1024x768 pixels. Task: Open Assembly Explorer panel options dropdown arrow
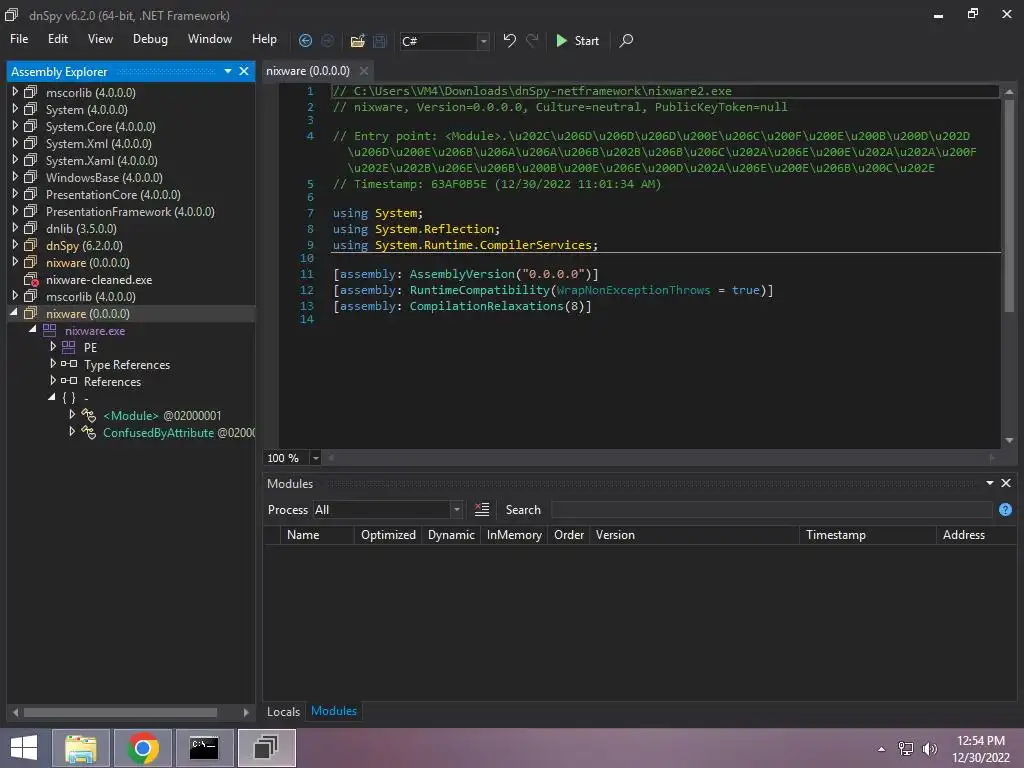[x=227, y=71]
